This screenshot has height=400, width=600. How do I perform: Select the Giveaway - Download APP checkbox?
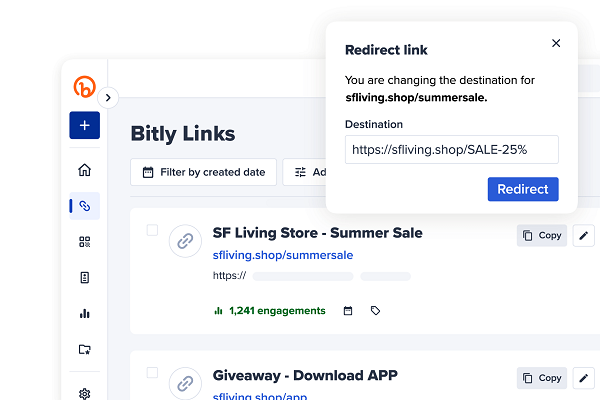pyautogui.click(x=152, y=372)
